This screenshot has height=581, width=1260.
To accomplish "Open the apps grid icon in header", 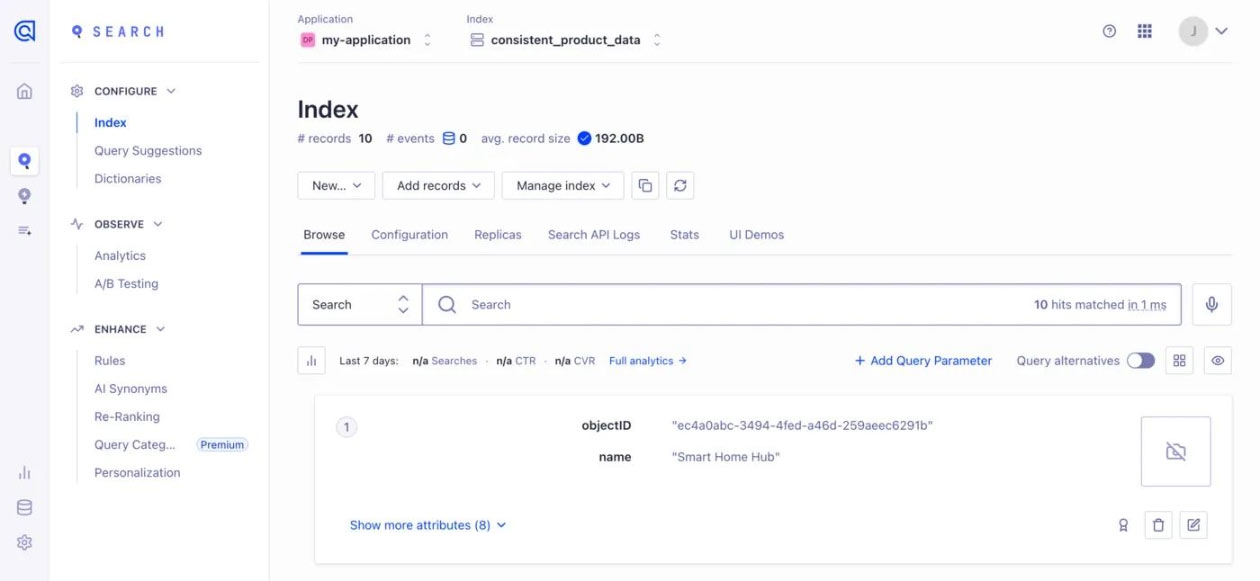I will (1145, 32).
